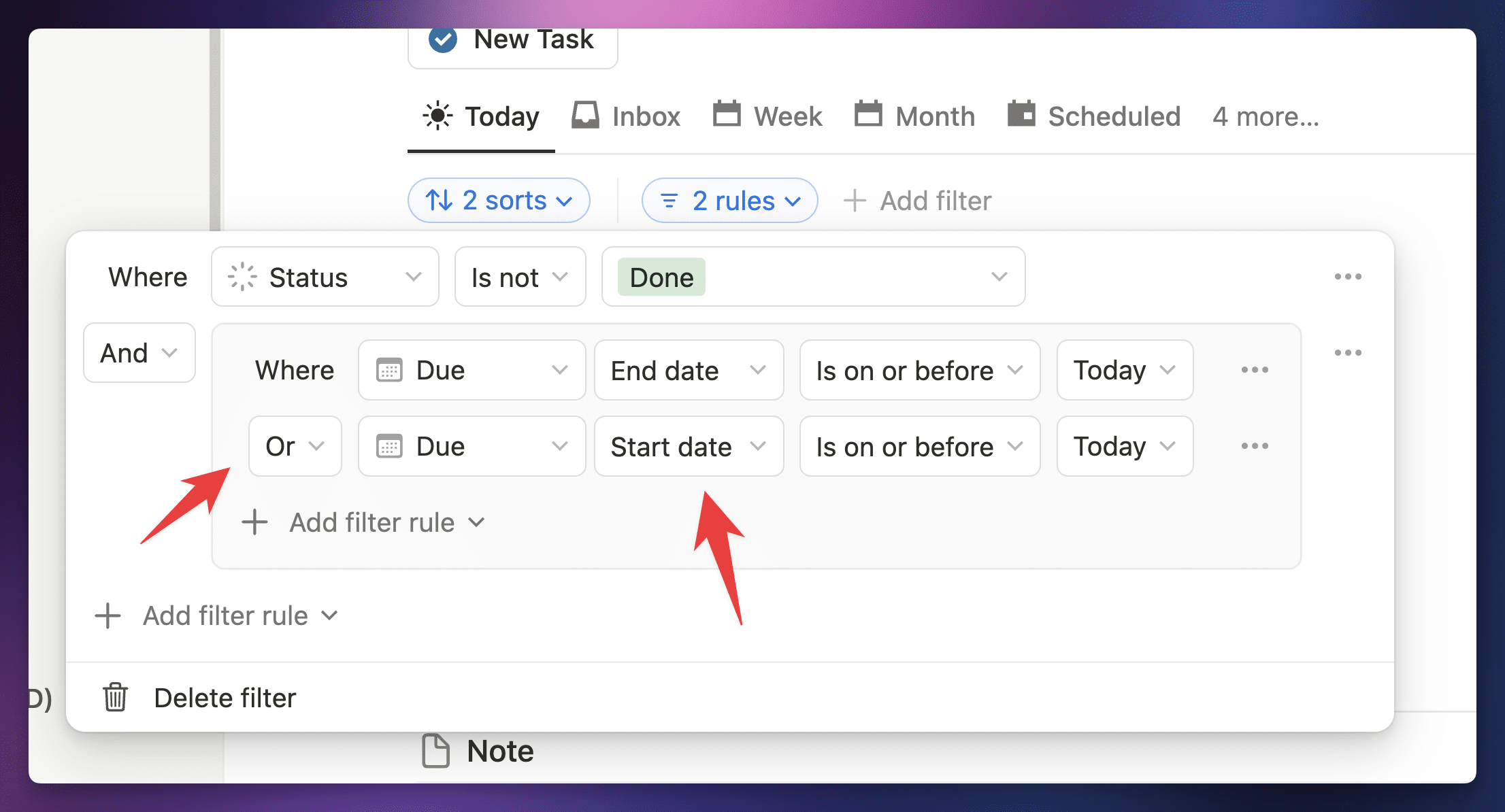Change the Start date selector

tap(689, 446)
